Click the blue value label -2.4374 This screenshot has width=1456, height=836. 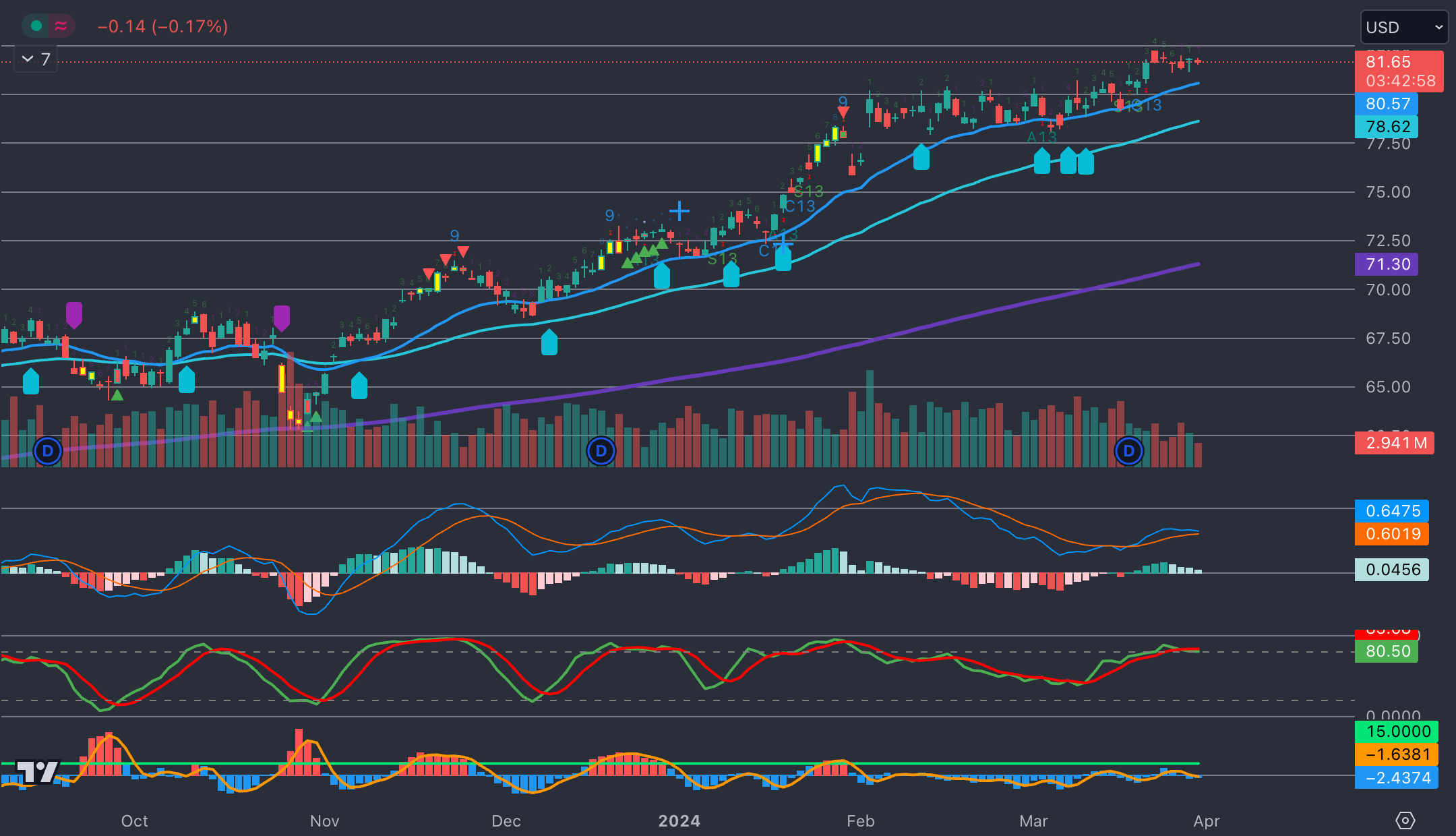click(1397, 778)
